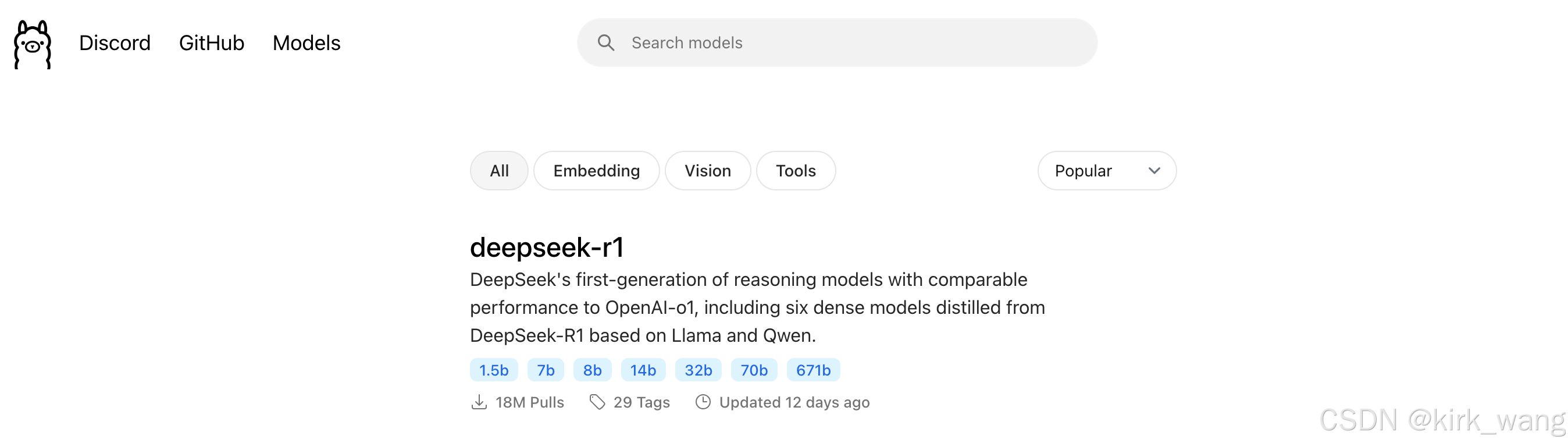Click the clock icon beside Updated
The width and height of the screenshot is (1568, 446).
tap(703, 402)
